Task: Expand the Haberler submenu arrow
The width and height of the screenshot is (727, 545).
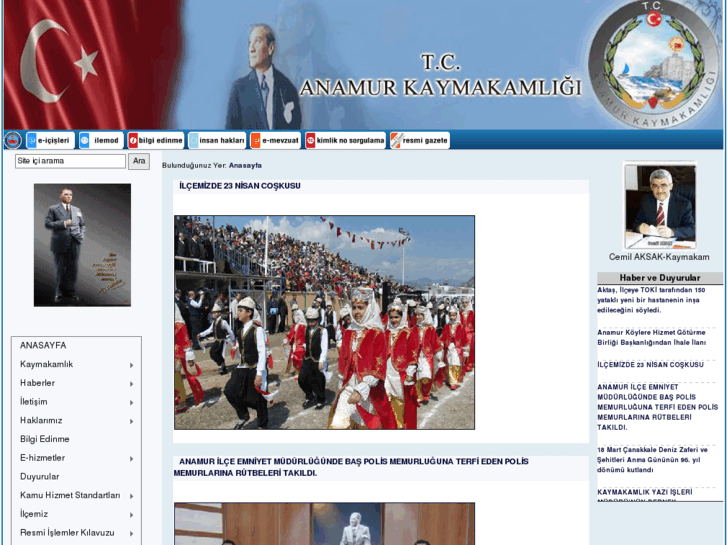Action: click(132, 384)
